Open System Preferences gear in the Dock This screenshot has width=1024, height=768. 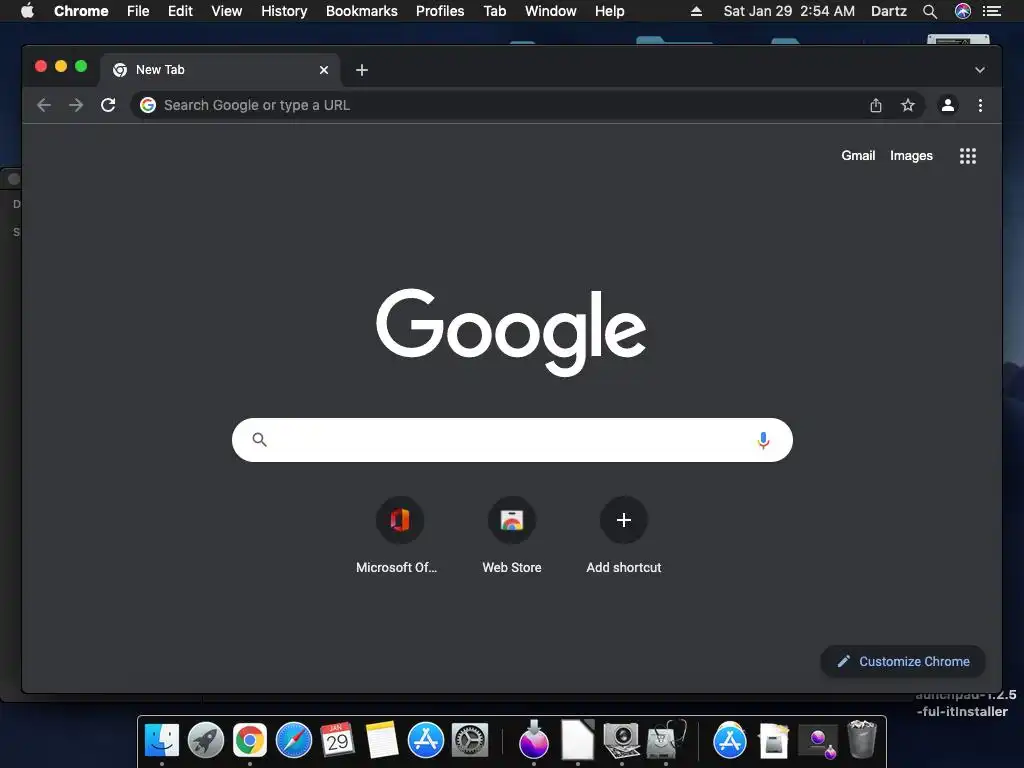[x=470, y=741]
